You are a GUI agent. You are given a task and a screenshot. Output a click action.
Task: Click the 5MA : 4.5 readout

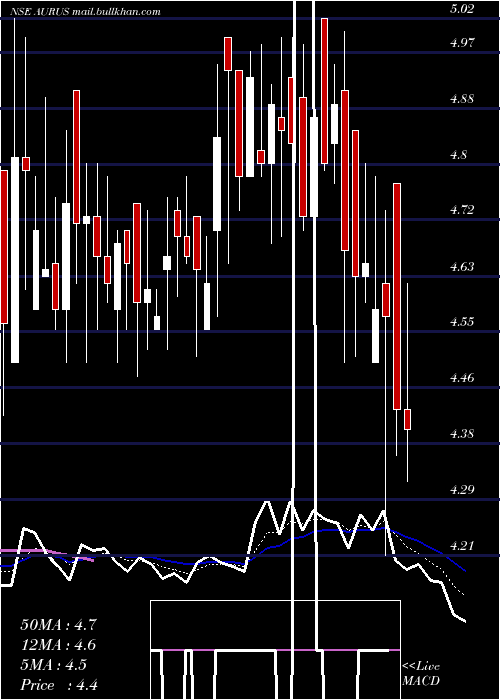click(x=54, y=665)
